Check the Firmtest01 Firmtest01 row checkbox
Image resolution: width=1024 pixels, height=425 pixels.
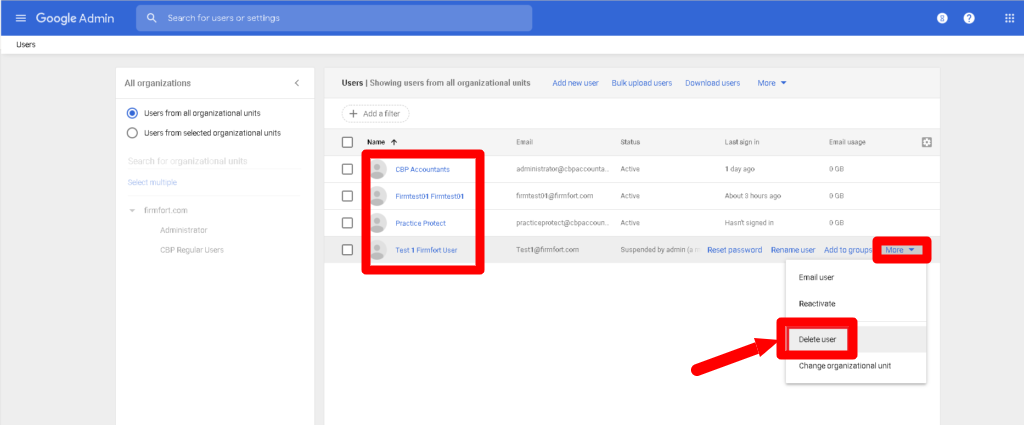coord(347,196)
